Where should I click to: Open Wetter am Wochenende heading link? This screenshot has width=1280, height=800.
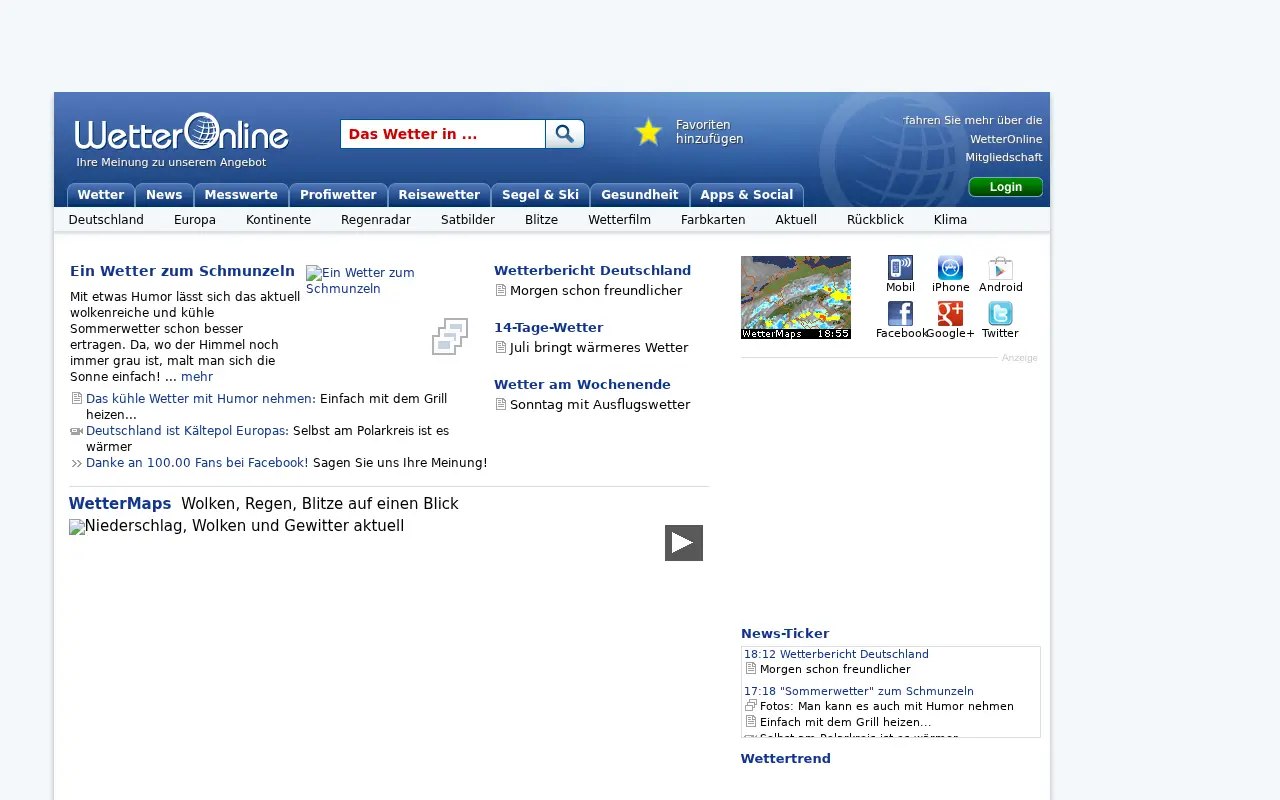[x=582, y=384]
